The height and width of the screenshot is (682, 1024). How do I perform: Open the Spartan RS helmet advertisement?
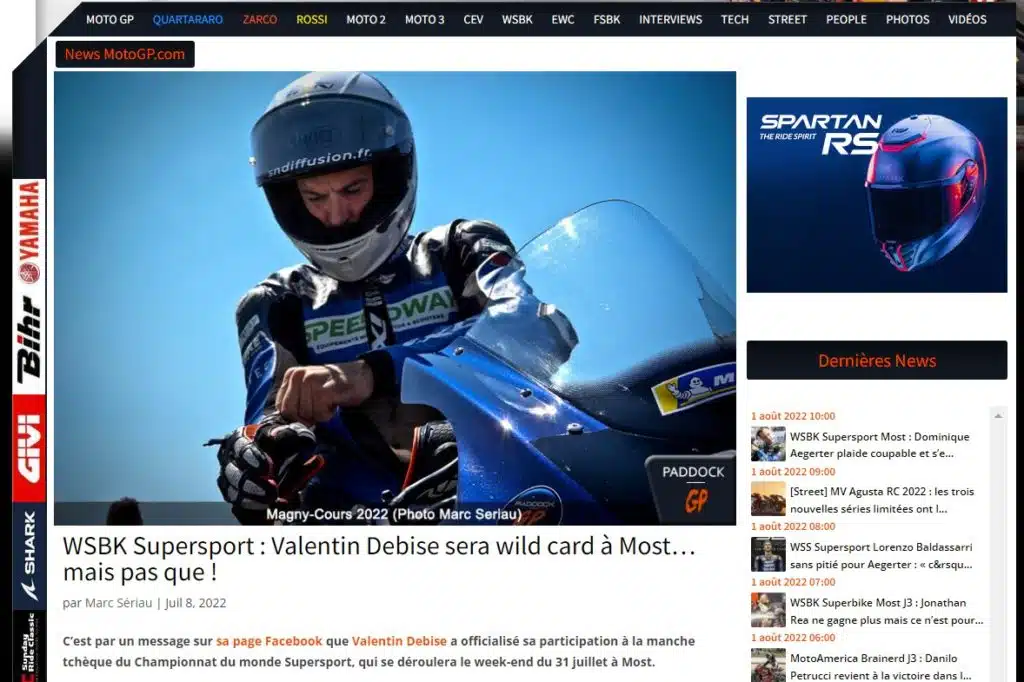click(x=876, y=195)
